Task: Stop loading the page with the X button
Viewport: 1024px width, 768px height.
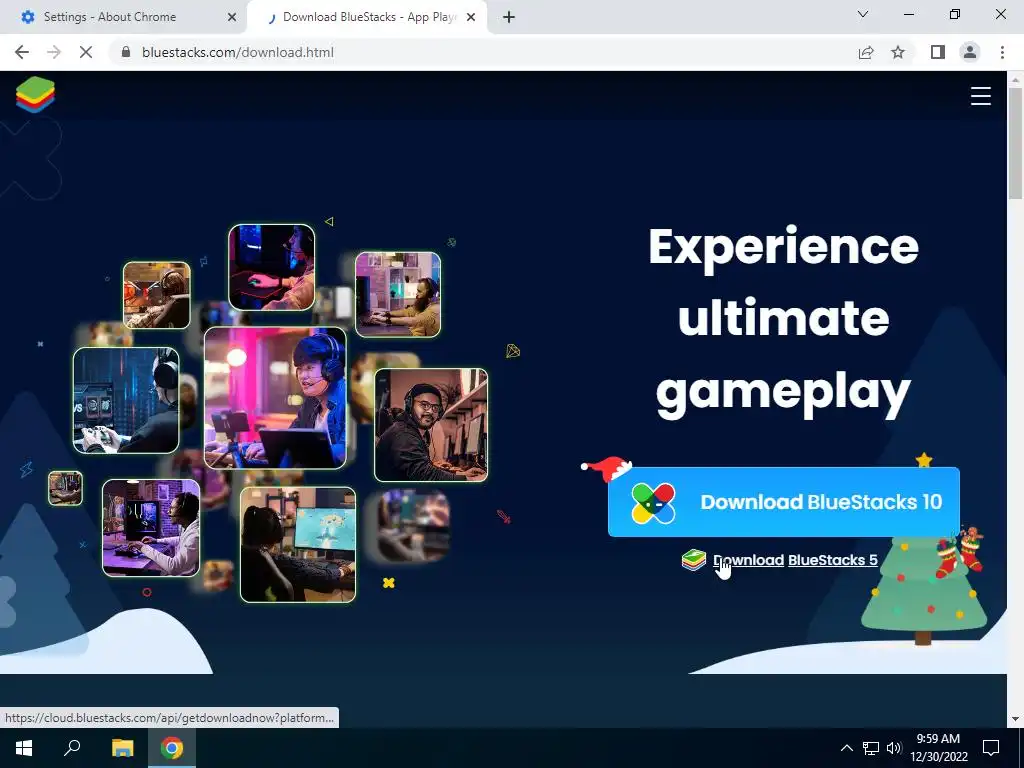Action: point(86,52)
